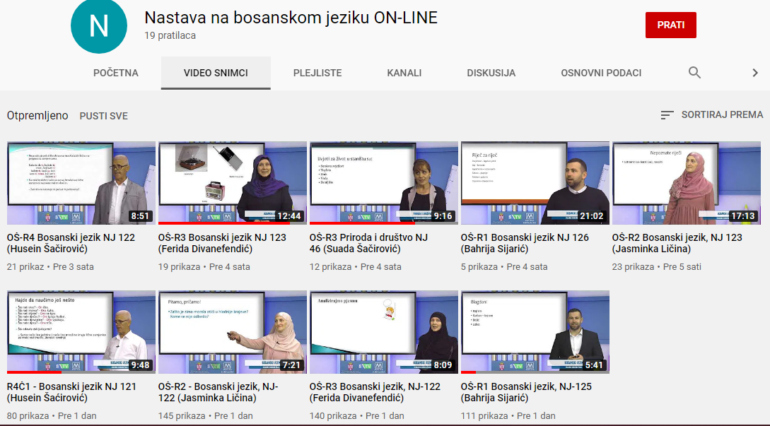Open the 8:51 video thumbnail by Husein Šačirović
Viewport: 770px width, 426px height.
pyautogui.click(x=81, y=183)
